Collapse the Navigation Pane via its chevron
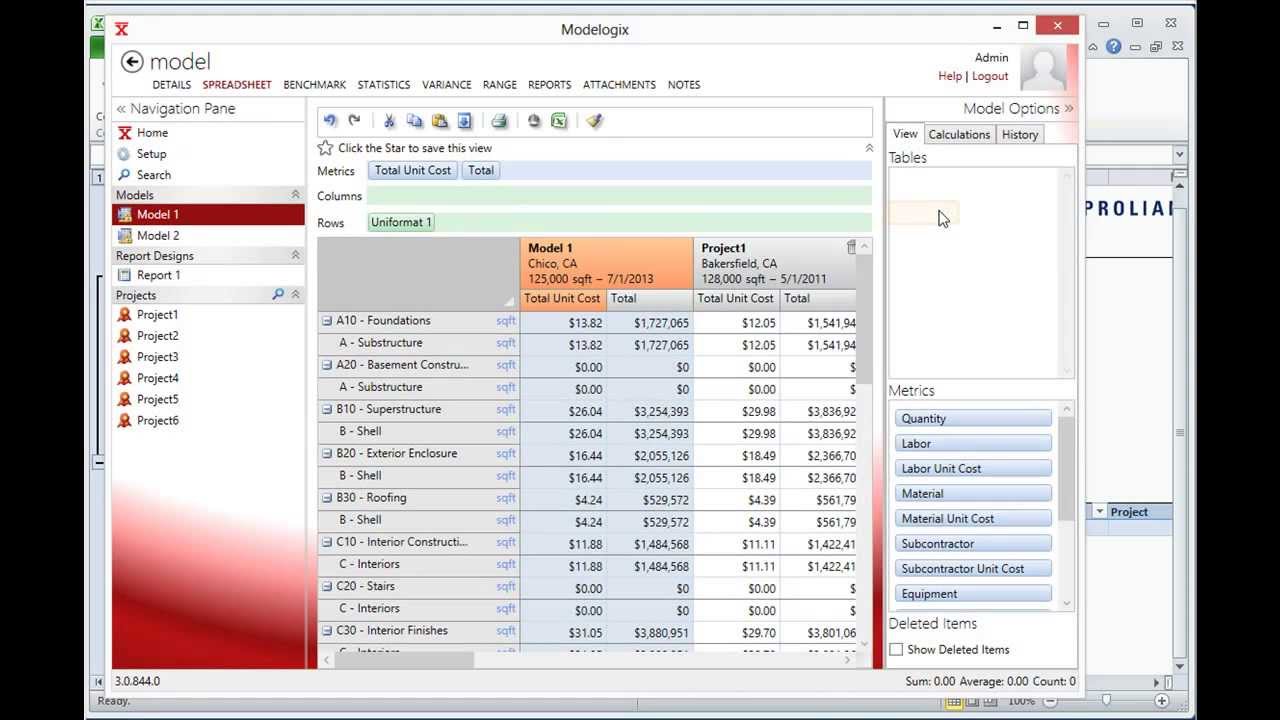This screenshot has width=1280, height=720. tap(121, 109)
